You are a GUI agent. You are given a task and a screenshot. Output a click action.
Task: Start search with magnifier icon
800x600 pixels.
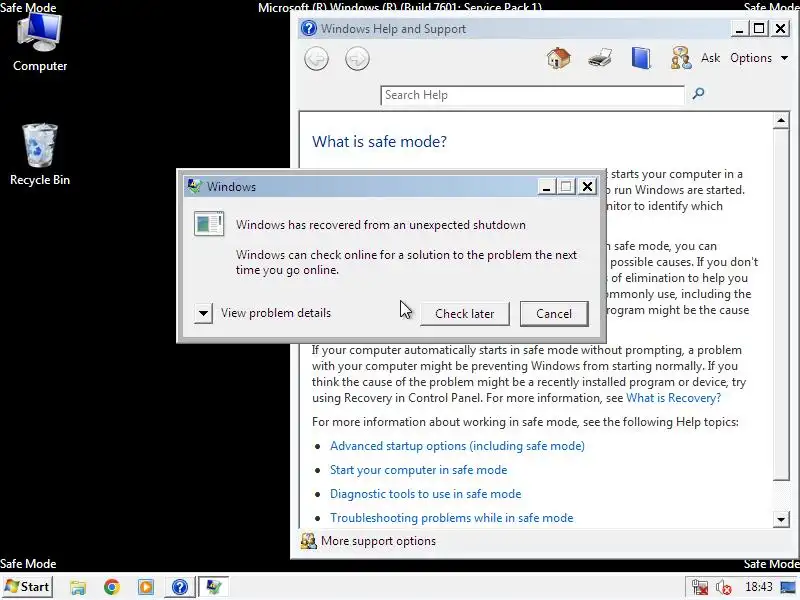pyautogui.click(x=698, y=93)
